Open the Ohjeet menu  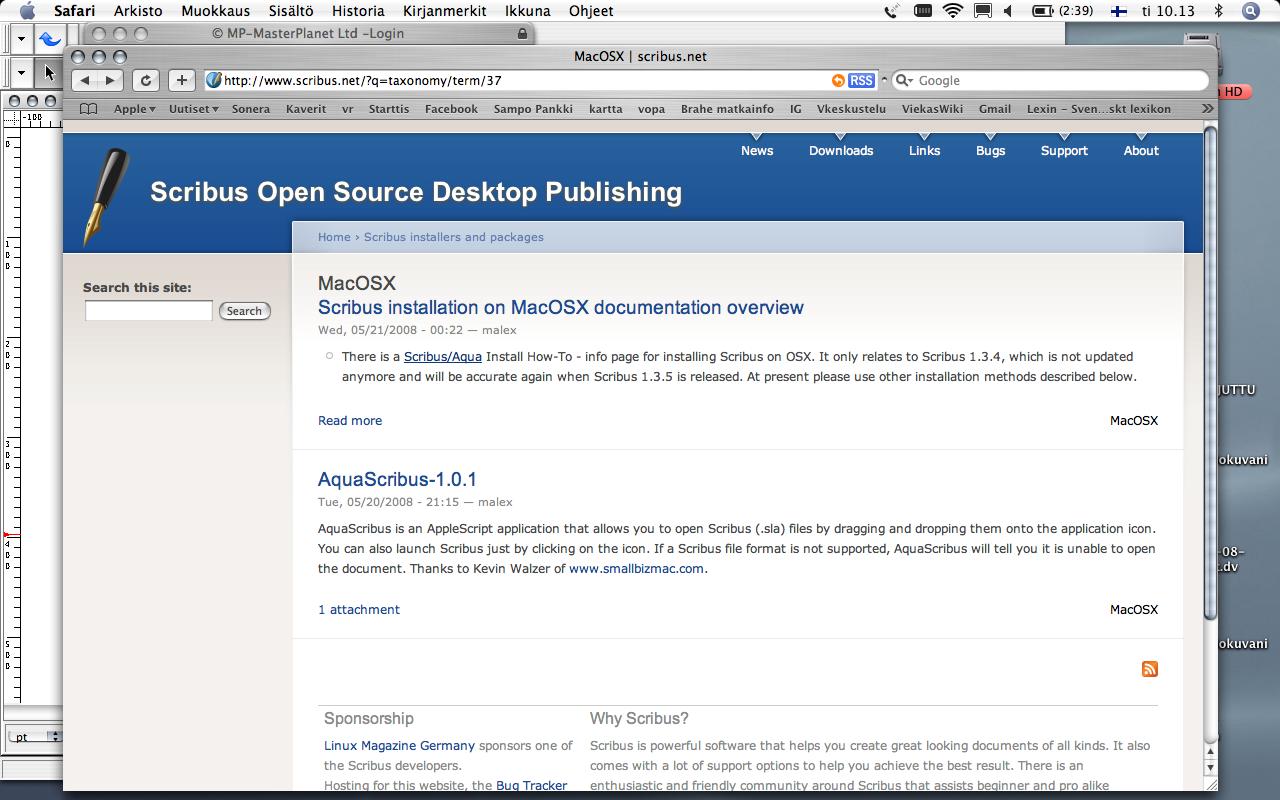coord(591,11)
